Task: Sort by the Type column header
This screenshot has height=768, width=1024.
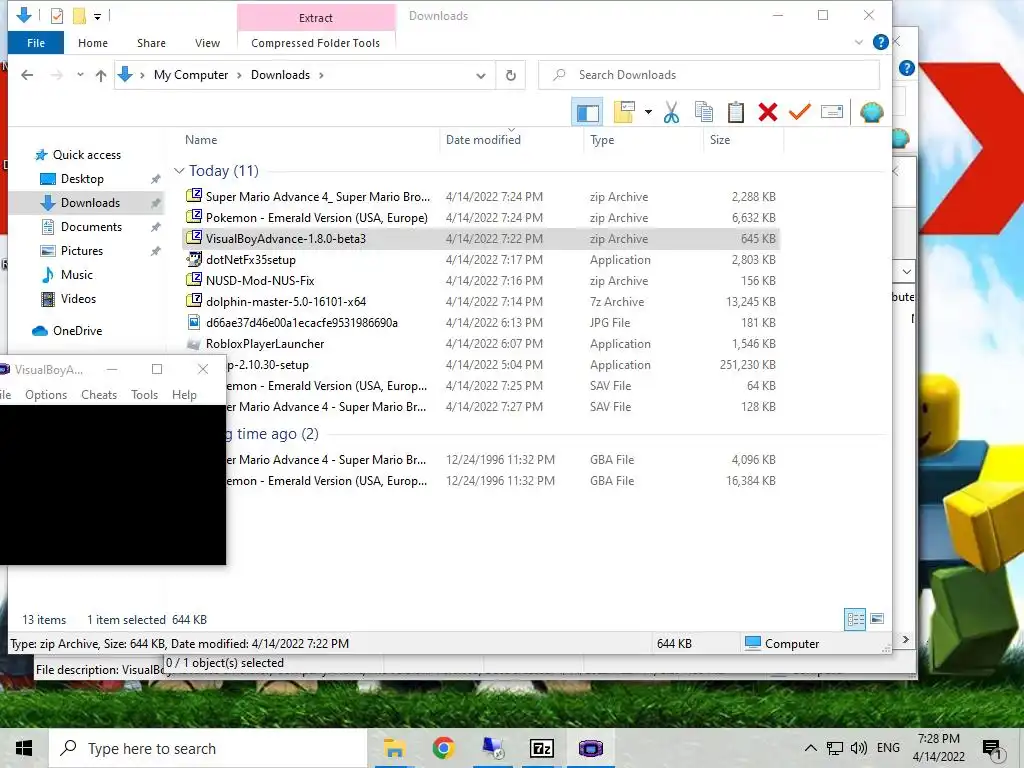Action: pyautogui.click(x=601, y=140)
